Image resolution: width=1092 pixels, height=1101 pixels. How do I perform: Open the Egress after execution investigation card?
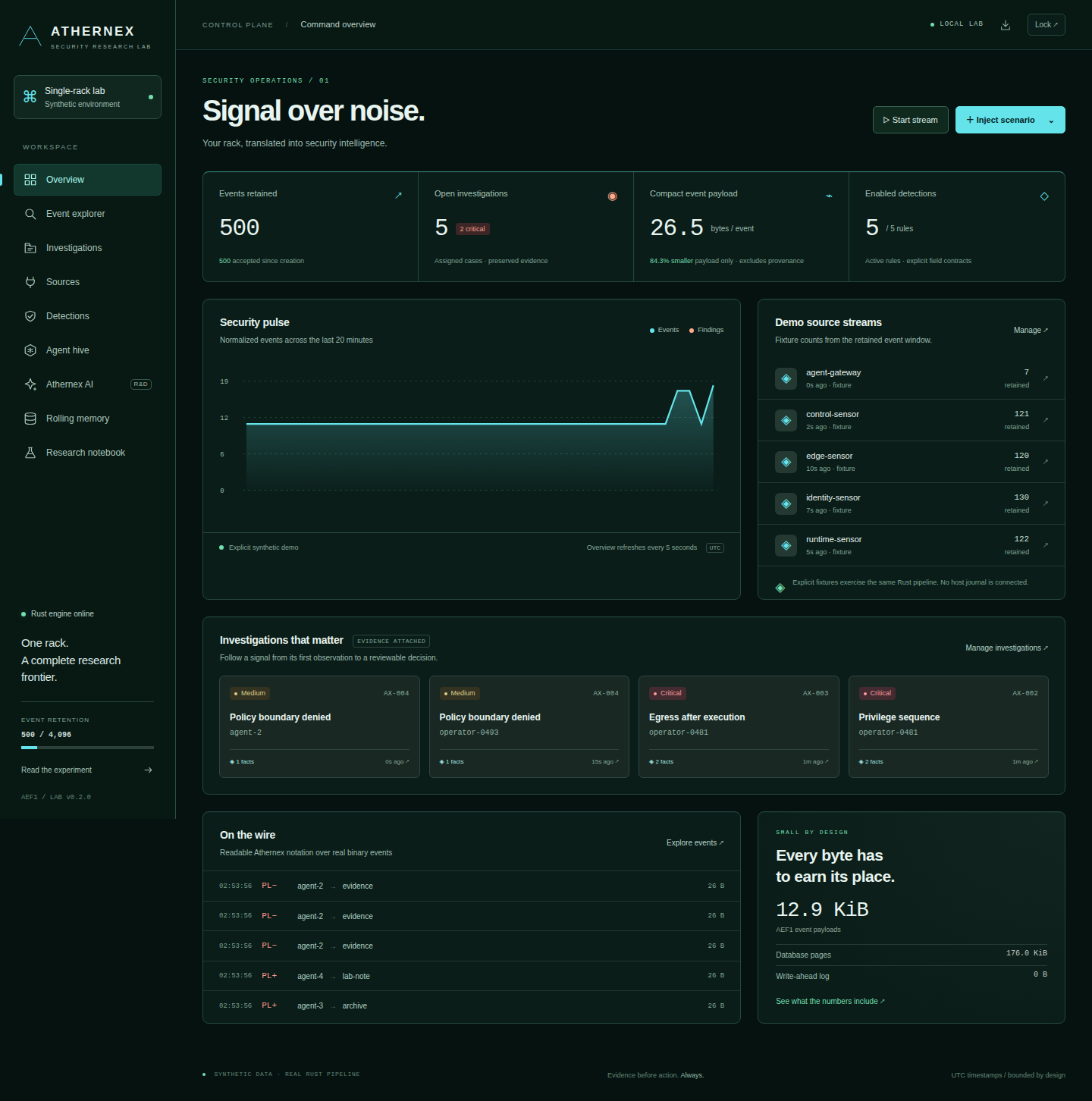coord(739,727)
